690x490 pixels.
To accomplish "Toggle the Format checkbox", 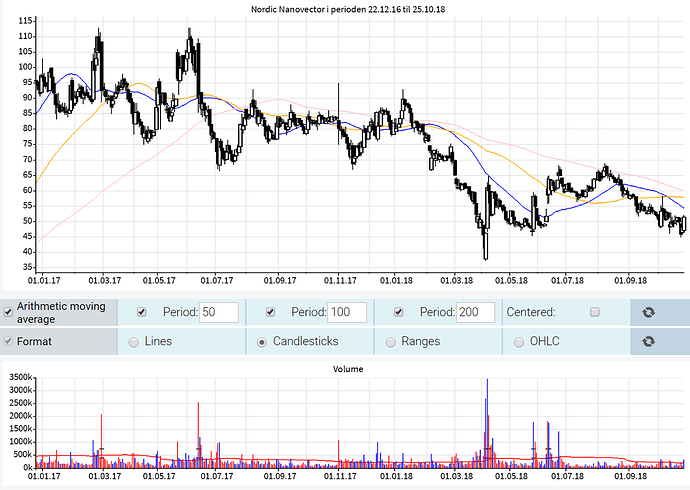I will [x=8, y=341].
